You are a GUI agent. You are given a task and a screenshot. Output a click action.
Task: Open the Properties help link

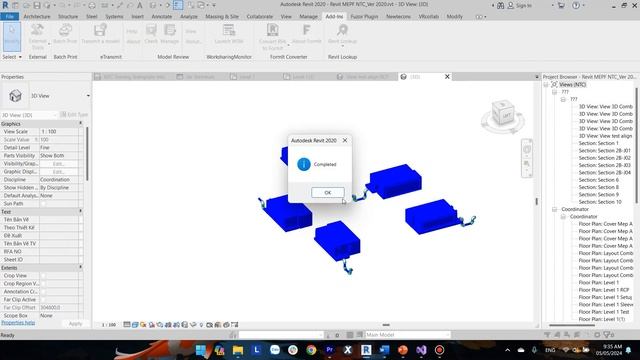click(18, 322)
